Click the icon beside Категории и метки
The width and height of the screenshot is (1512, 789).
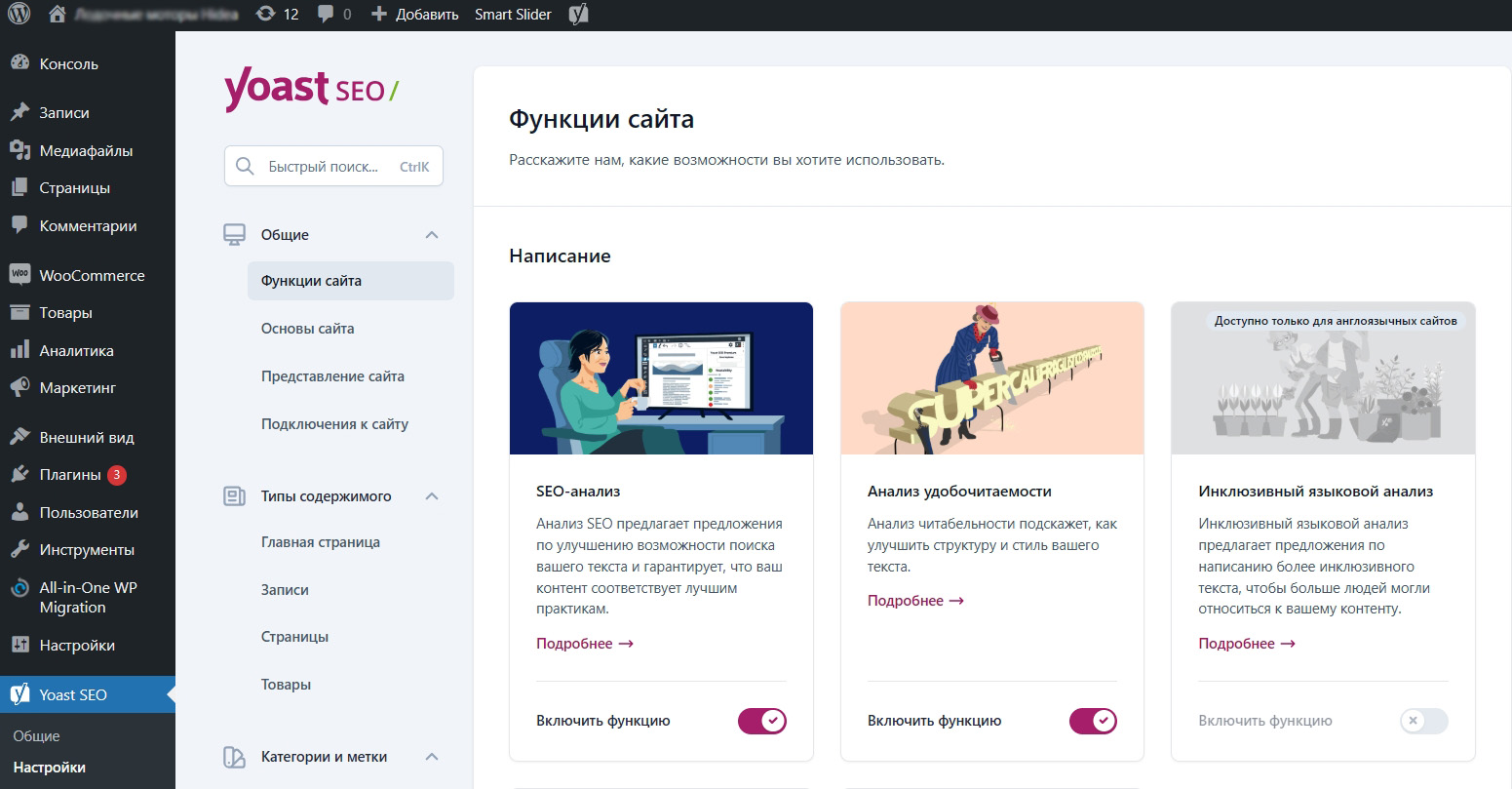click(234, 757)
